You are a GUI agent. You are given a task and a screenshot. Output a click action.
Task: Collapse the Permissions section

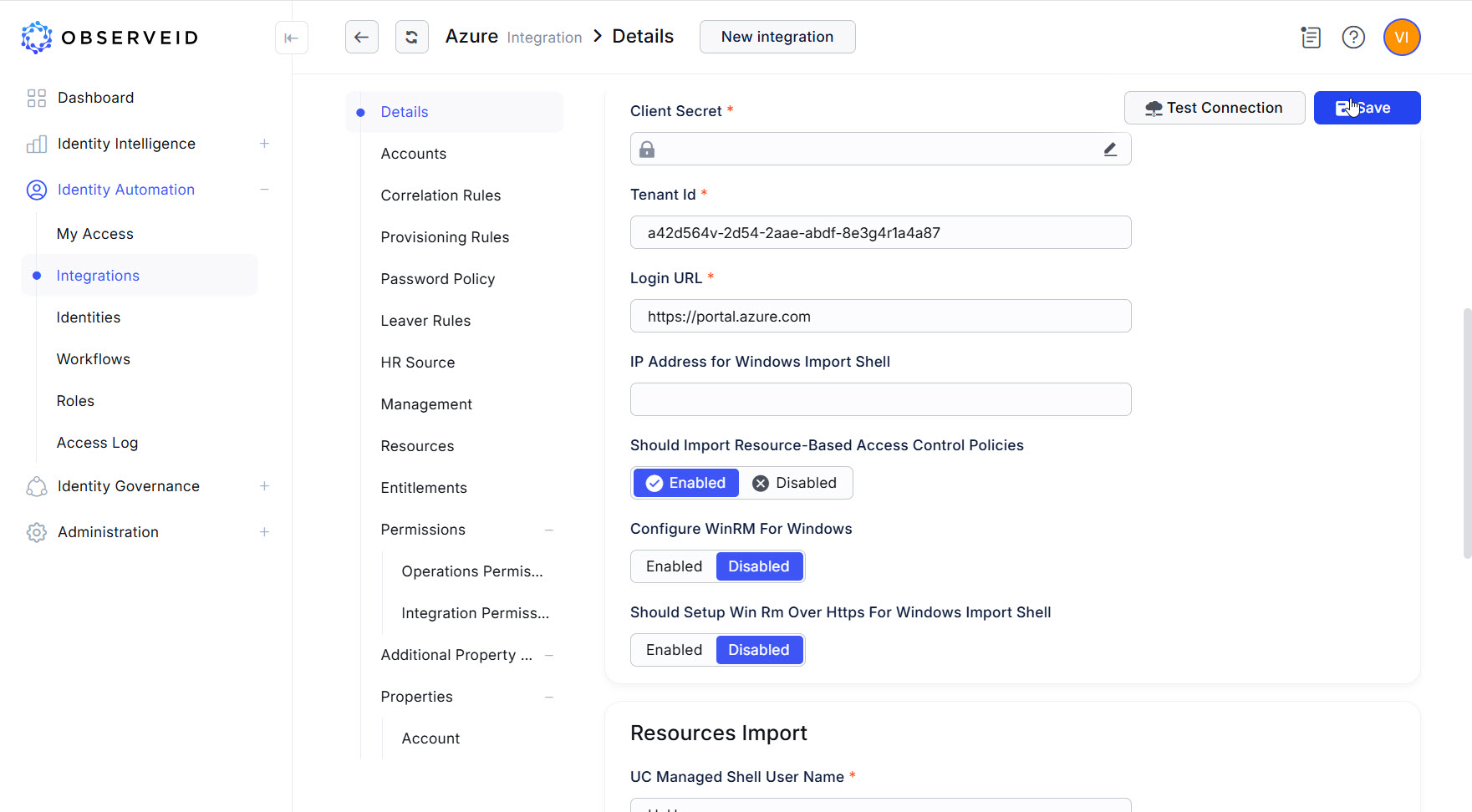click(x=549, y=530)
